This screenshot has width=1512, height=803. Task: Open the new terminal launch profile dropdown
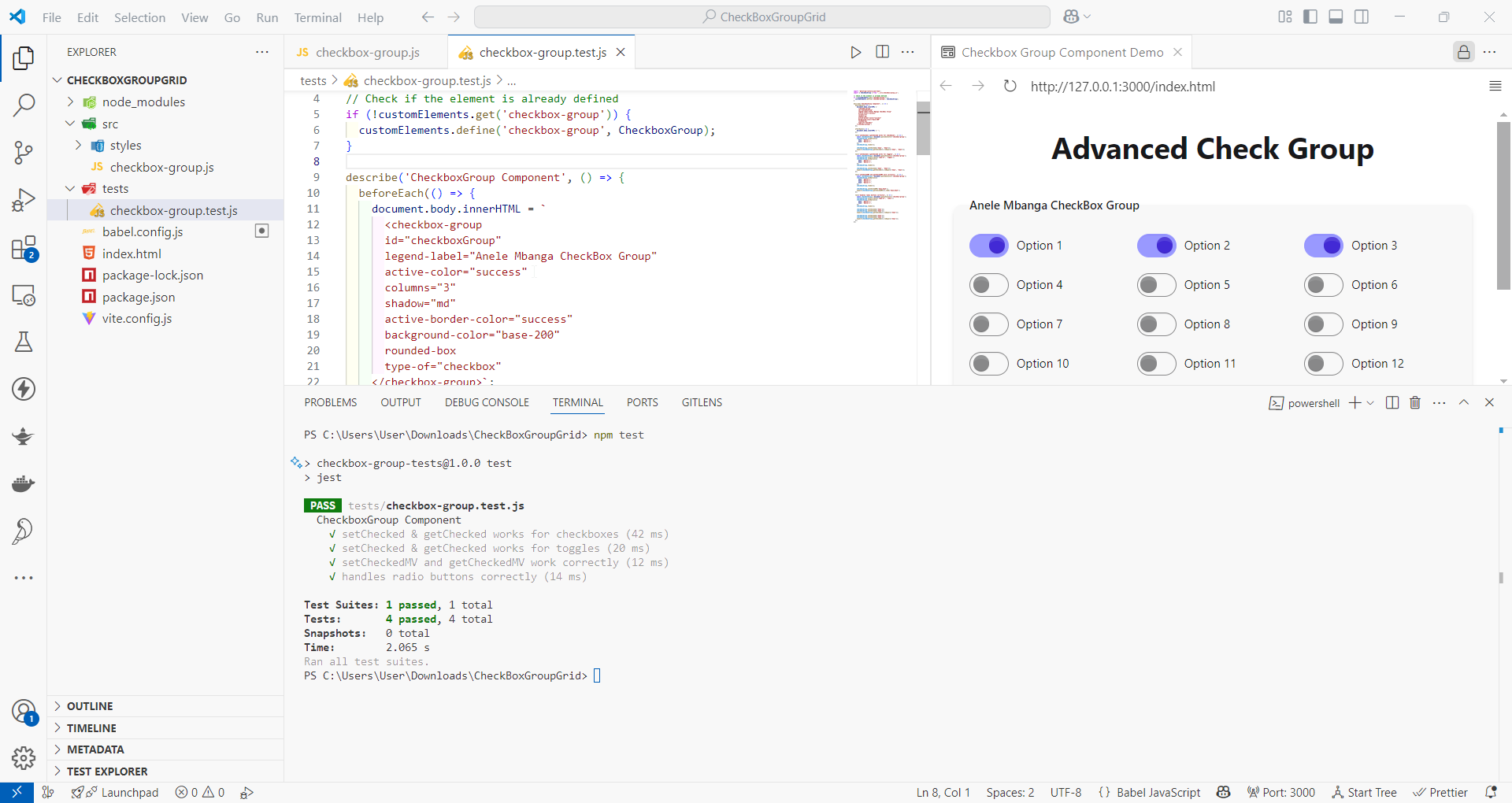[x=1370, y=403]
